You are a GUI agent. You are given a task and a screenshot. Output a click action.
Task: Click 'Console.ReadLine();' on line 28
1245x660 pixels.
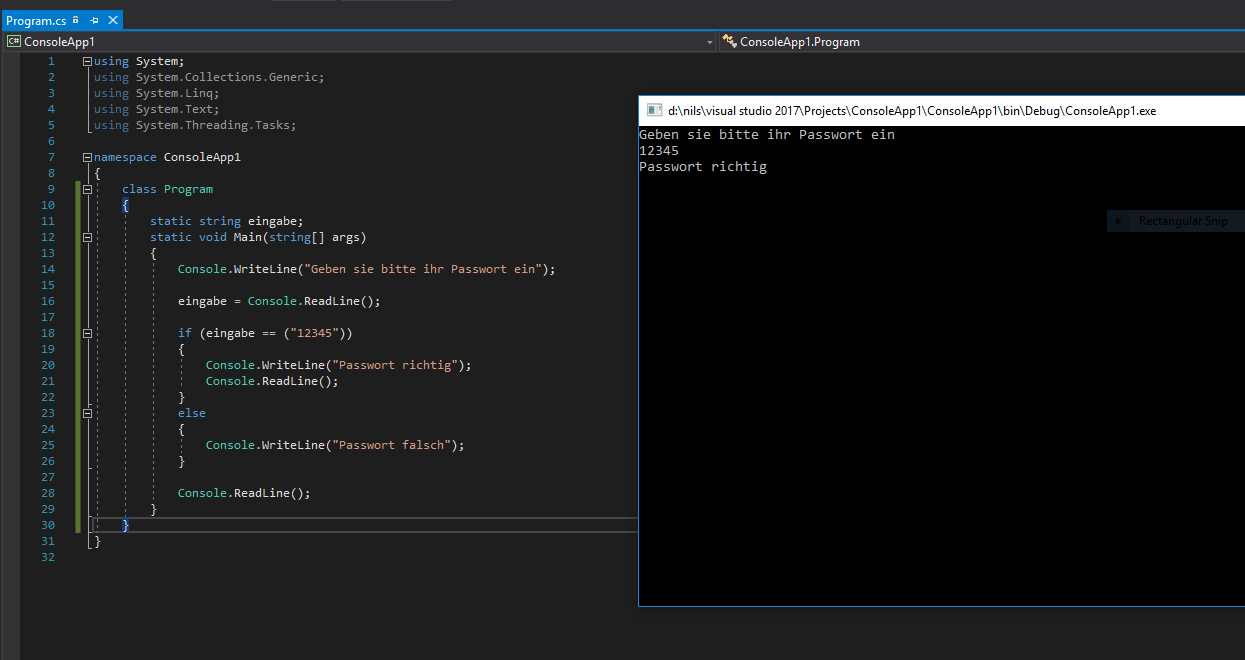point(244,493)
